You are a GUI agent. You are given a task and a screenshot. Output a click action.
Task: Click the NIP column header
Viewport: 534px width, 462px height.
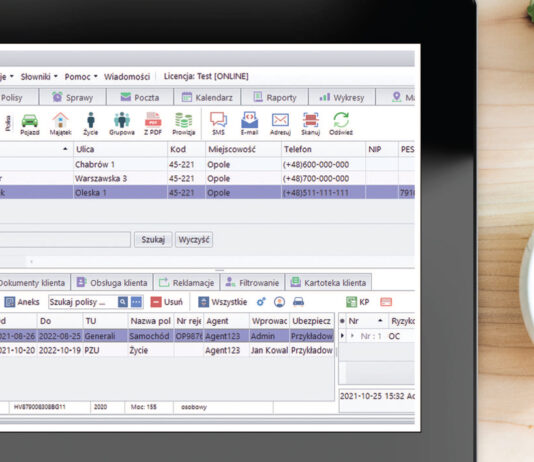[x=381, y=149]
